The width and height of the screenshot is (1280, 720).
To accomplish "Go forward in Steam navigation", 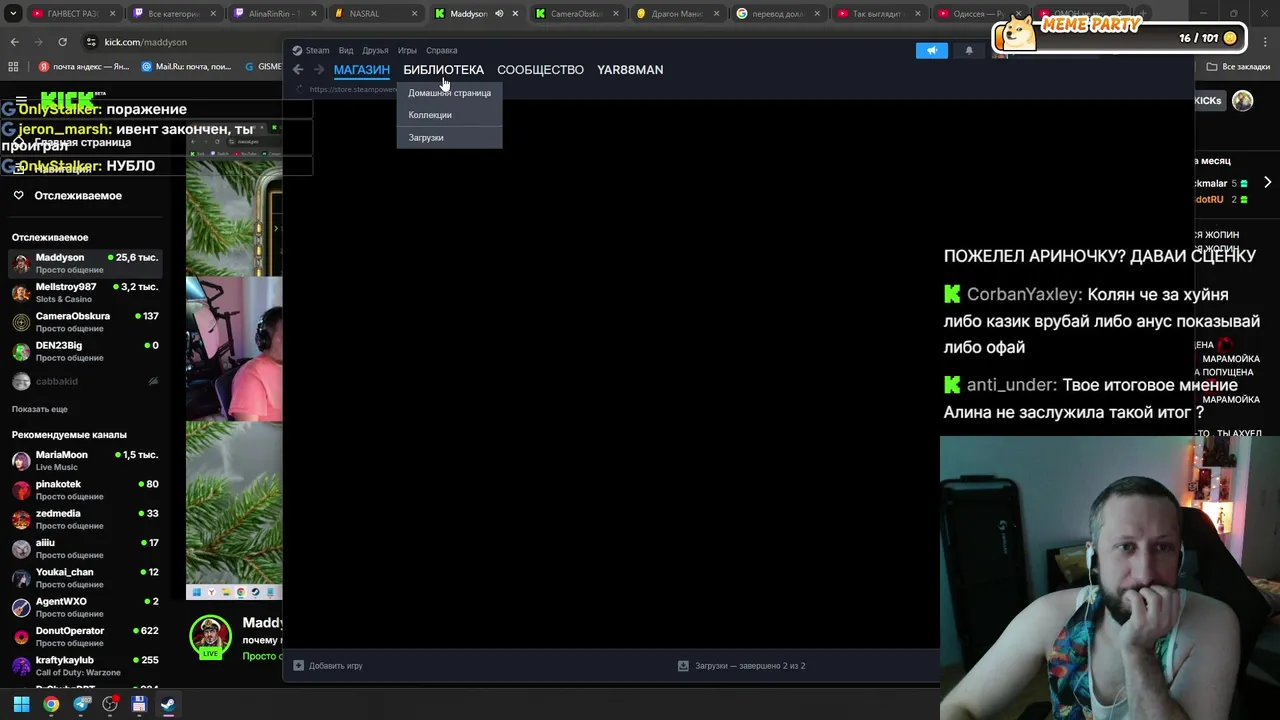I will pyautogui.click(x=319, y=70).
